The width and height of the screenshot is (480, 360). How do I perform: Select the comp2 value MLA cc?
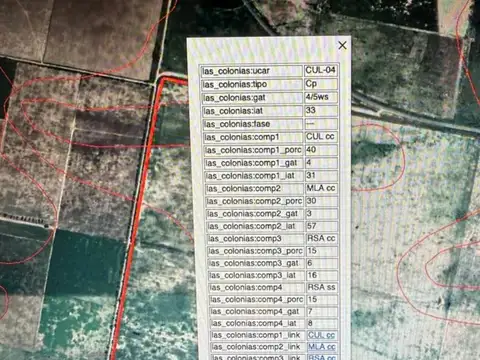(x=321, y=188)
